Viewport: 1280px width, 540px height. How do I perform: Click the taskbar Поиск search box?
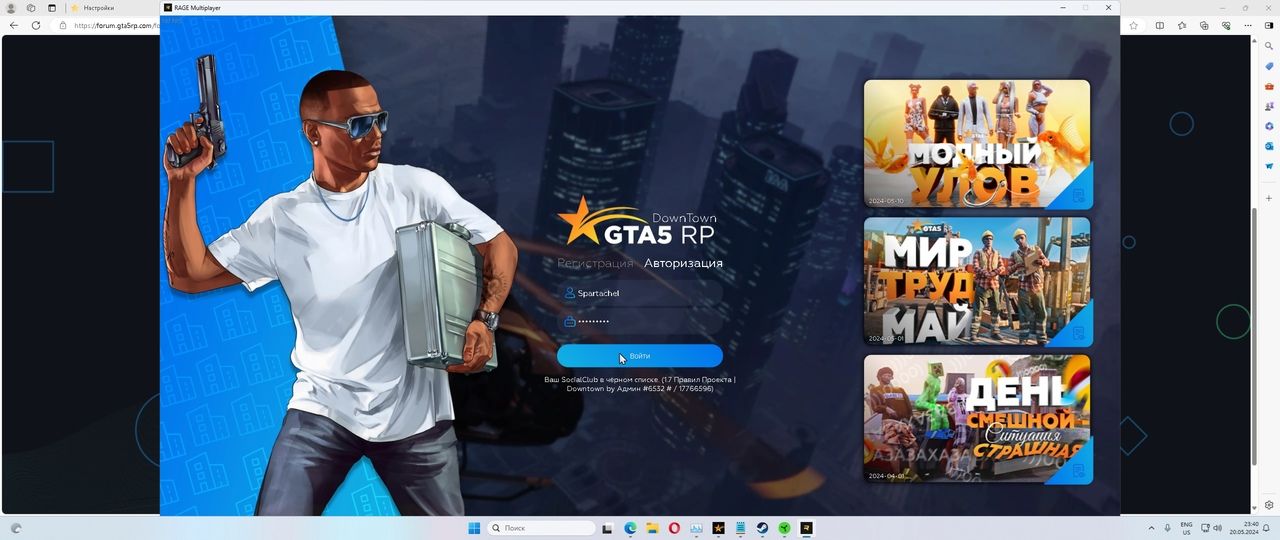(541, 528)
